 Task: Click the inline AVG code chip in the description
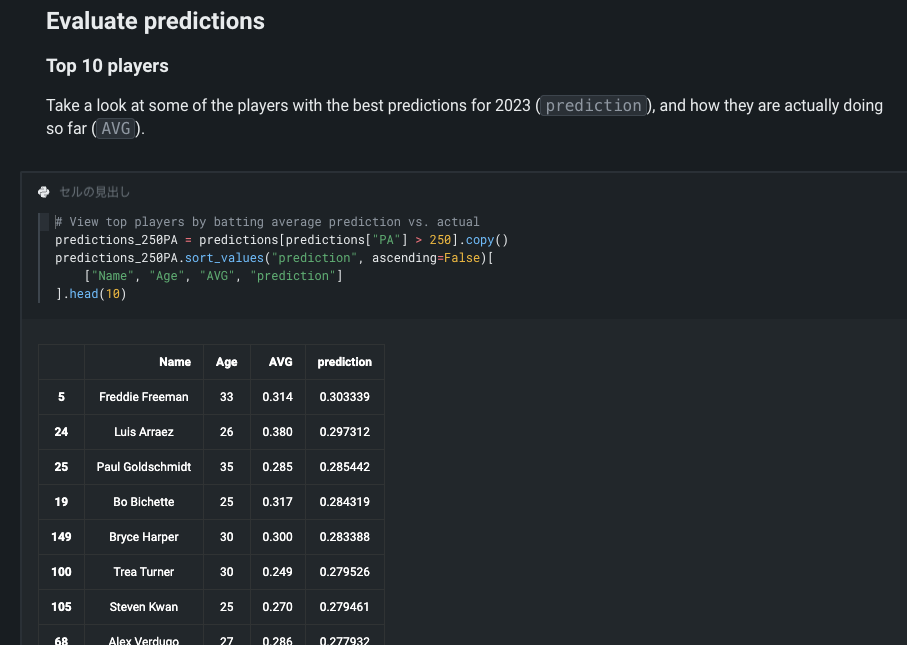coord(116,129)
